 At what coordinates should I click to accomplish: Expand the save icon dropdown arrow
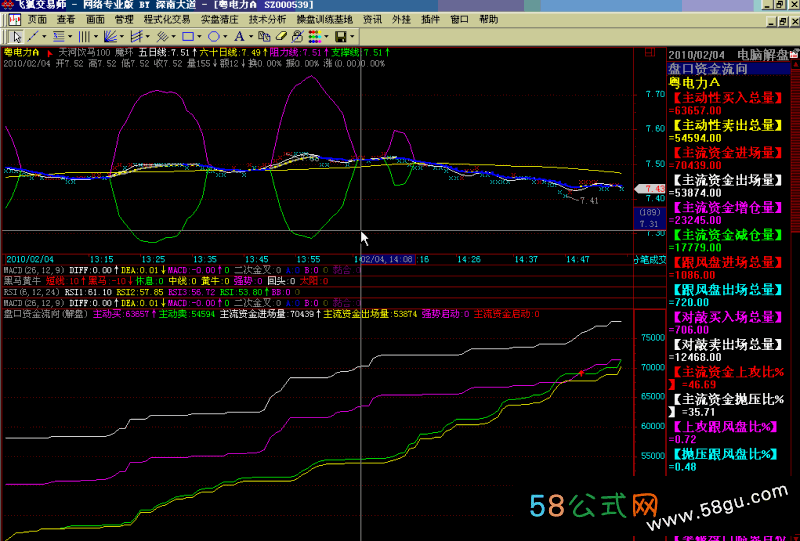point(352,37)
